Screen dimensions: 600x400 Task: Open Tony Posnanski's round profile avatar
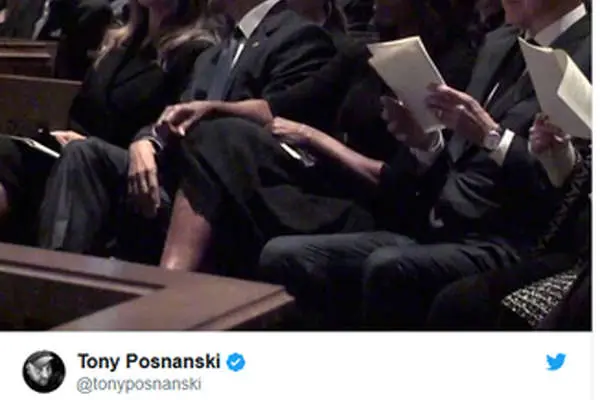[44, 371]
